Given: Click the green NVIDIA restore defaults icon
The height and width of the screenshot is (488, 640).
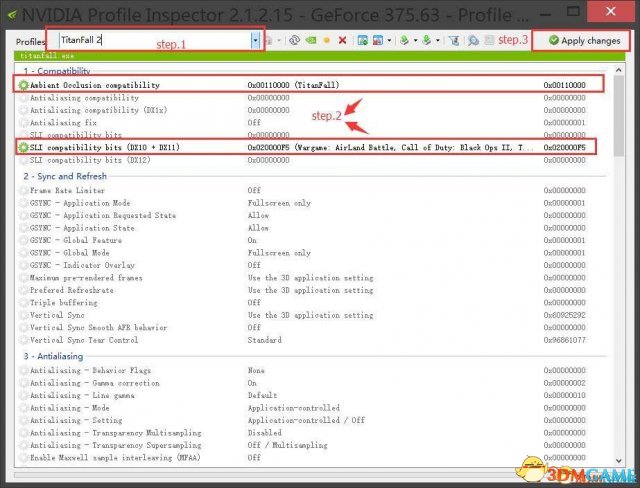Looking at the screenshot, I should click(x=311, y=40).
